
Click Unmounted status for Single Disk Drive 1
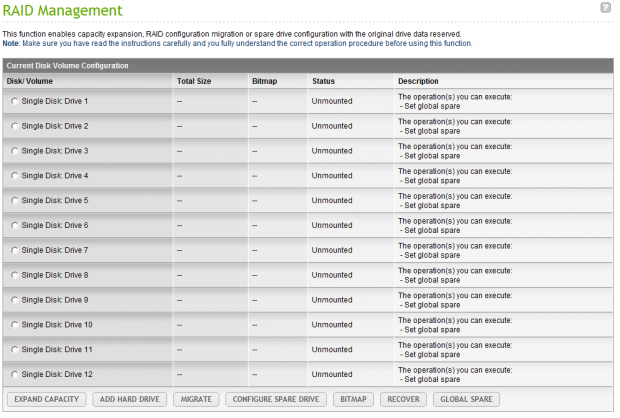click(332, 101)
